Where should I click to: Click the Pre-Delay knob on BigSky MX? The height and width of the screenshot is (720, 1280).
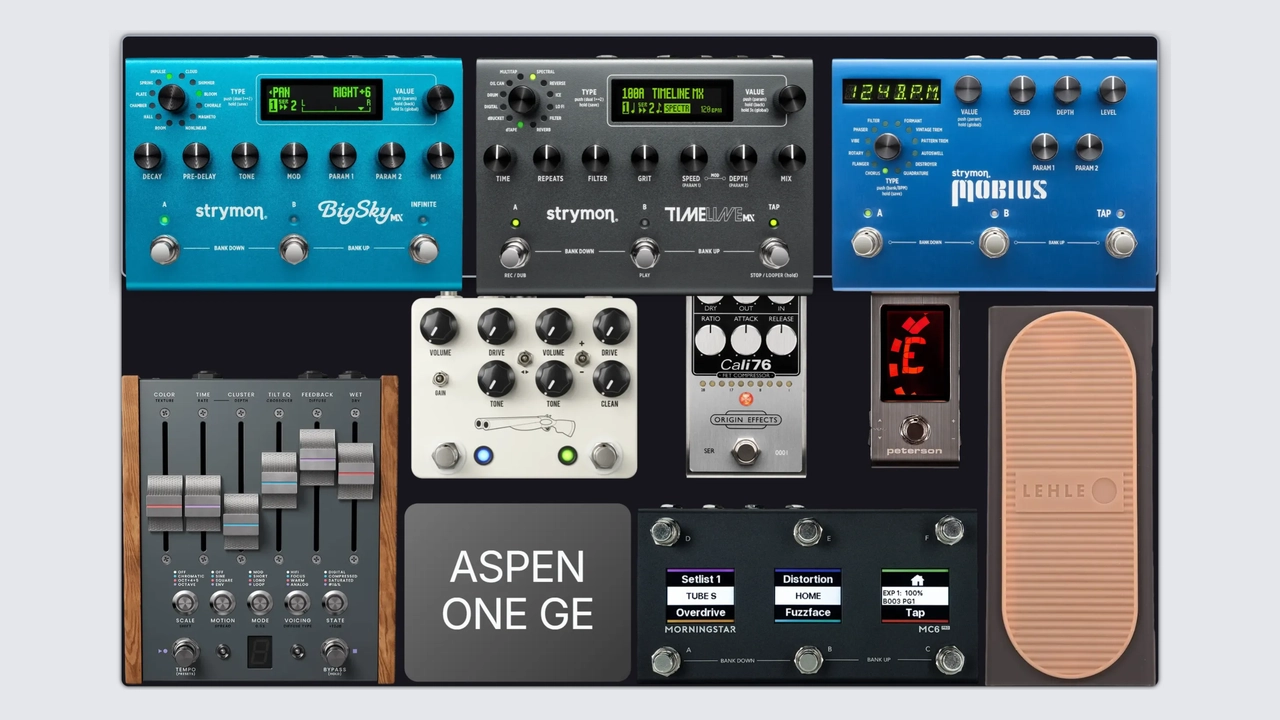point(196,155)
